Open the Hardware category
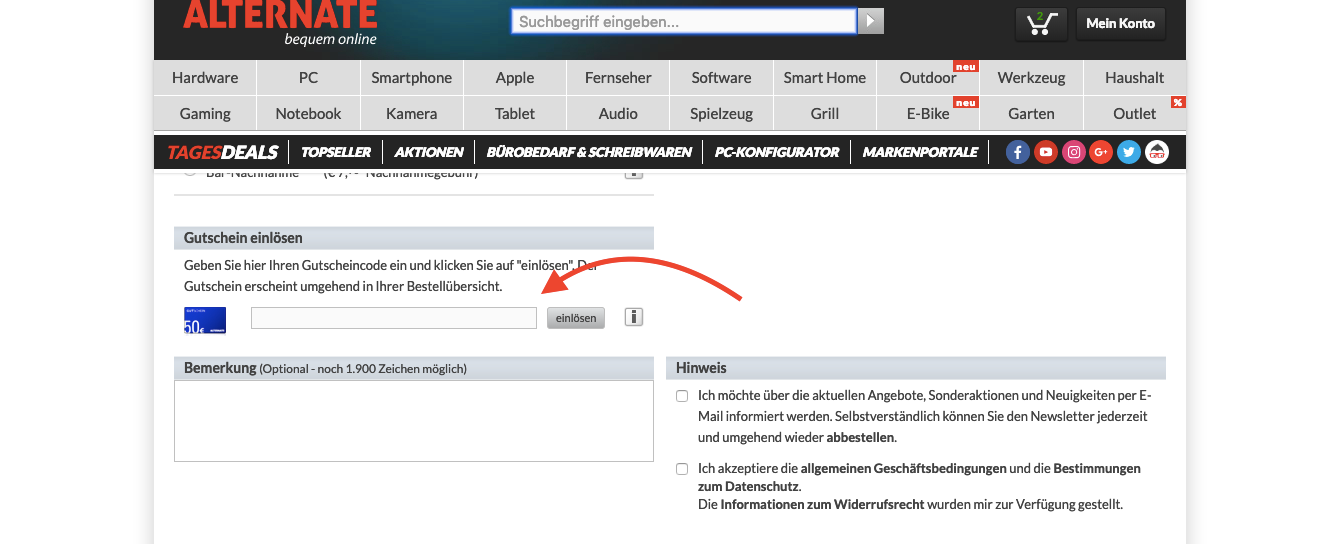 point(205,77)
